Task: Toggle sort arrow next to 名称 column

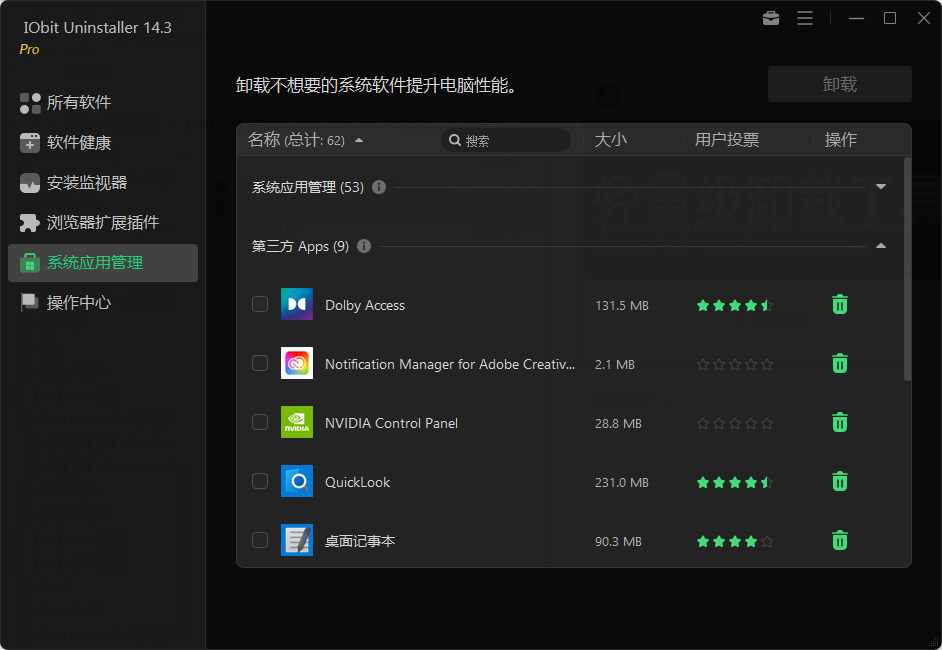Action: 359,141
